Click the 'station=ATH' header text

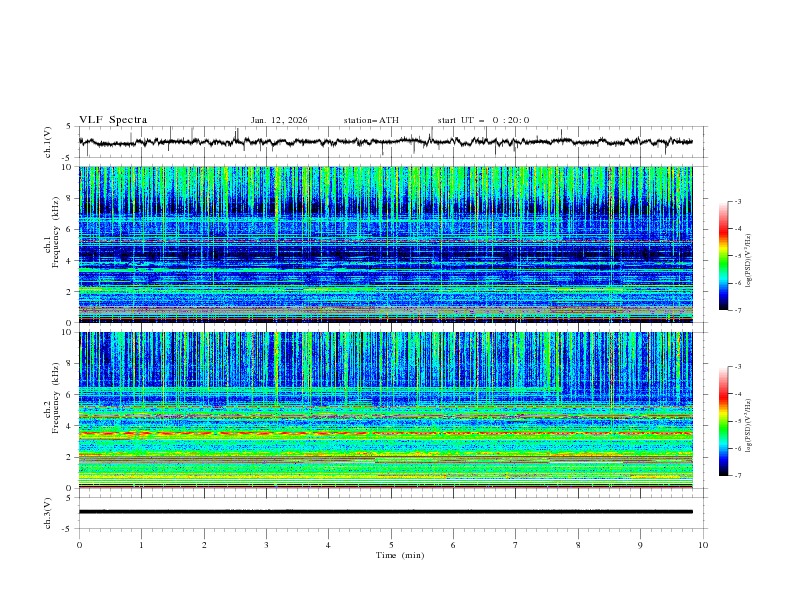click(371, 120)
